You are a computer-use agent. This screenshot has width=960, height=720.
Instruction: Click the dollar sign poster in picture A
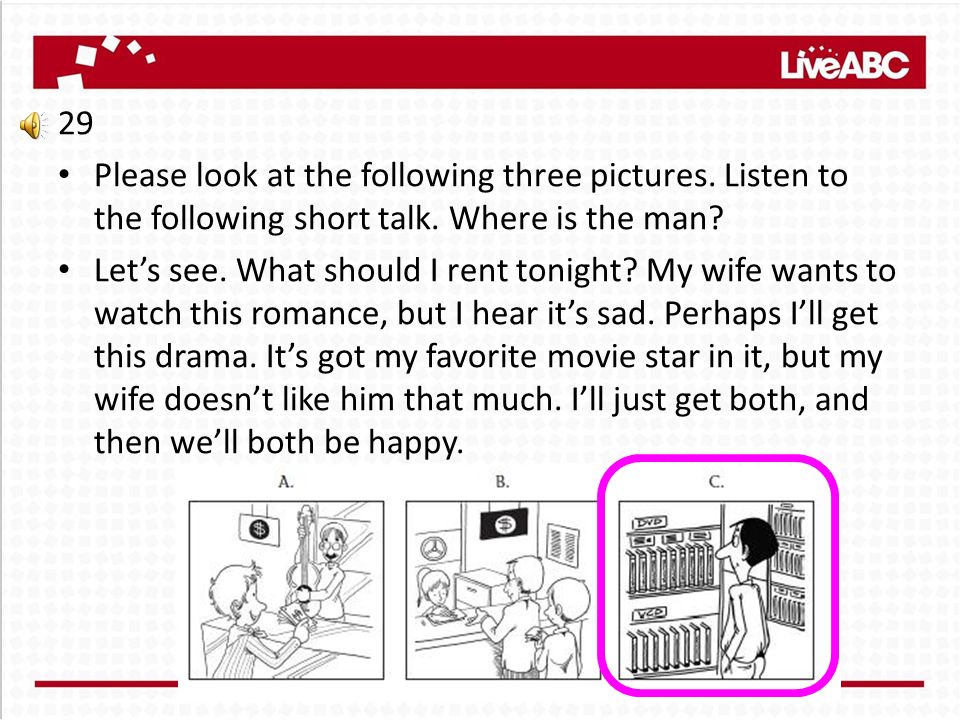pos(260,529)
